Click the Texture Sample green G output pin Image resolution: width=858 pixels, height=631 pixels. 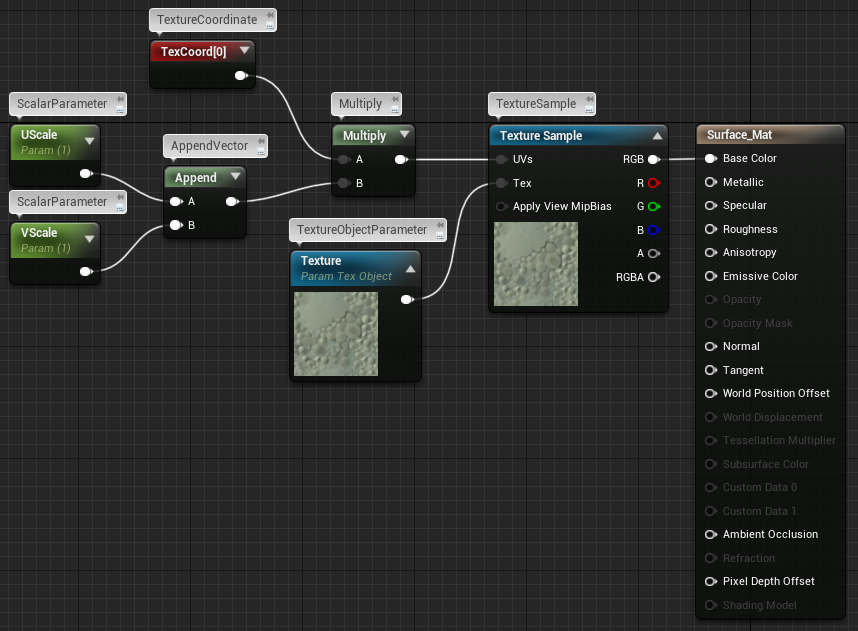coord(653,207)
